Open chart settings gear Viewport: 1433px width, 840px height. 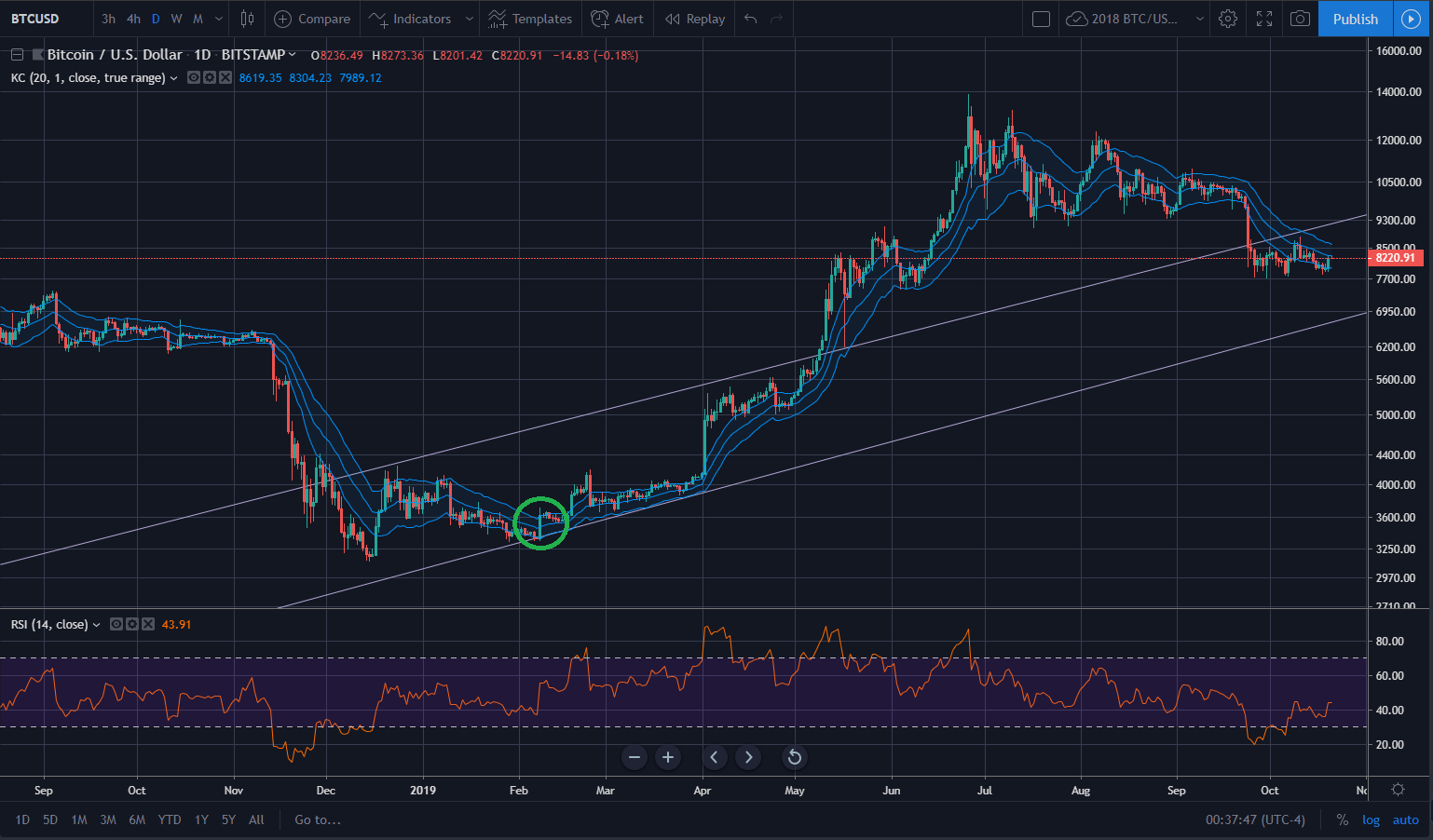point(1228,19)
